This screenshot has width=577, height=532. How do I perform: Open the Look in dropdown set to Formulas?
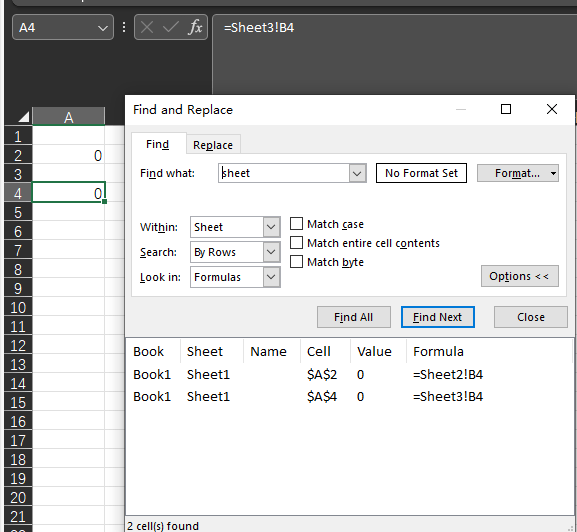click(271, 277)
